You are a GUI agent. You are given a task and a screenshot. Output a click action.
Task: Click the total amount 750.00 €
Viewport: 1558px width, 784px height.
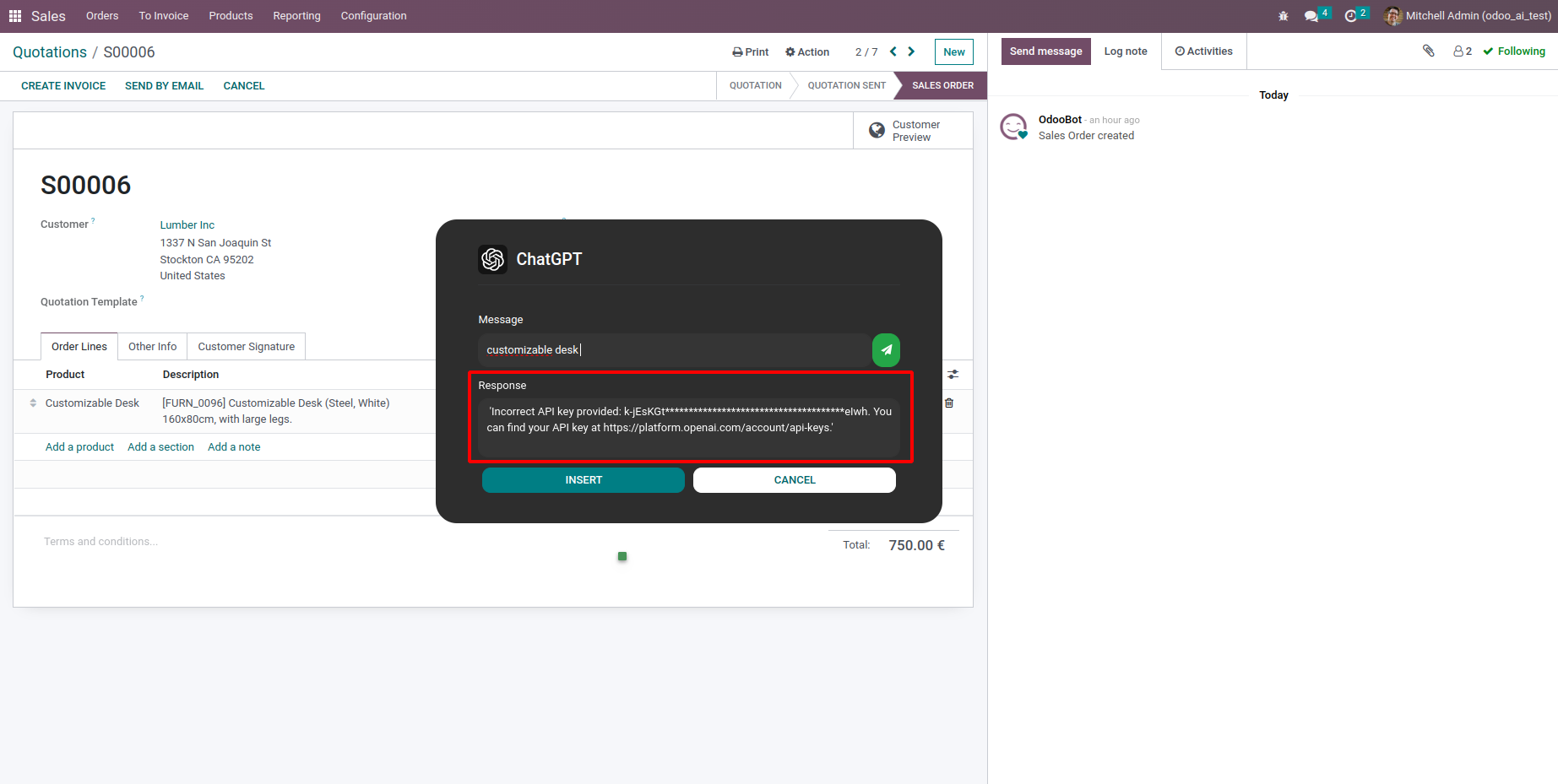click(916, 545)
